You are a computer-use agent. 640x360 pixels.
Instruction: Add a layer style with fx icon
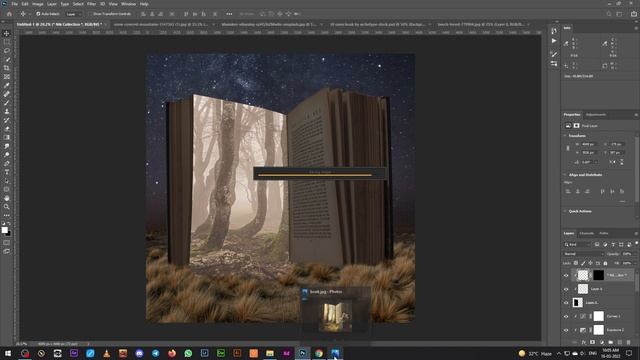click(x=584, y=342)
